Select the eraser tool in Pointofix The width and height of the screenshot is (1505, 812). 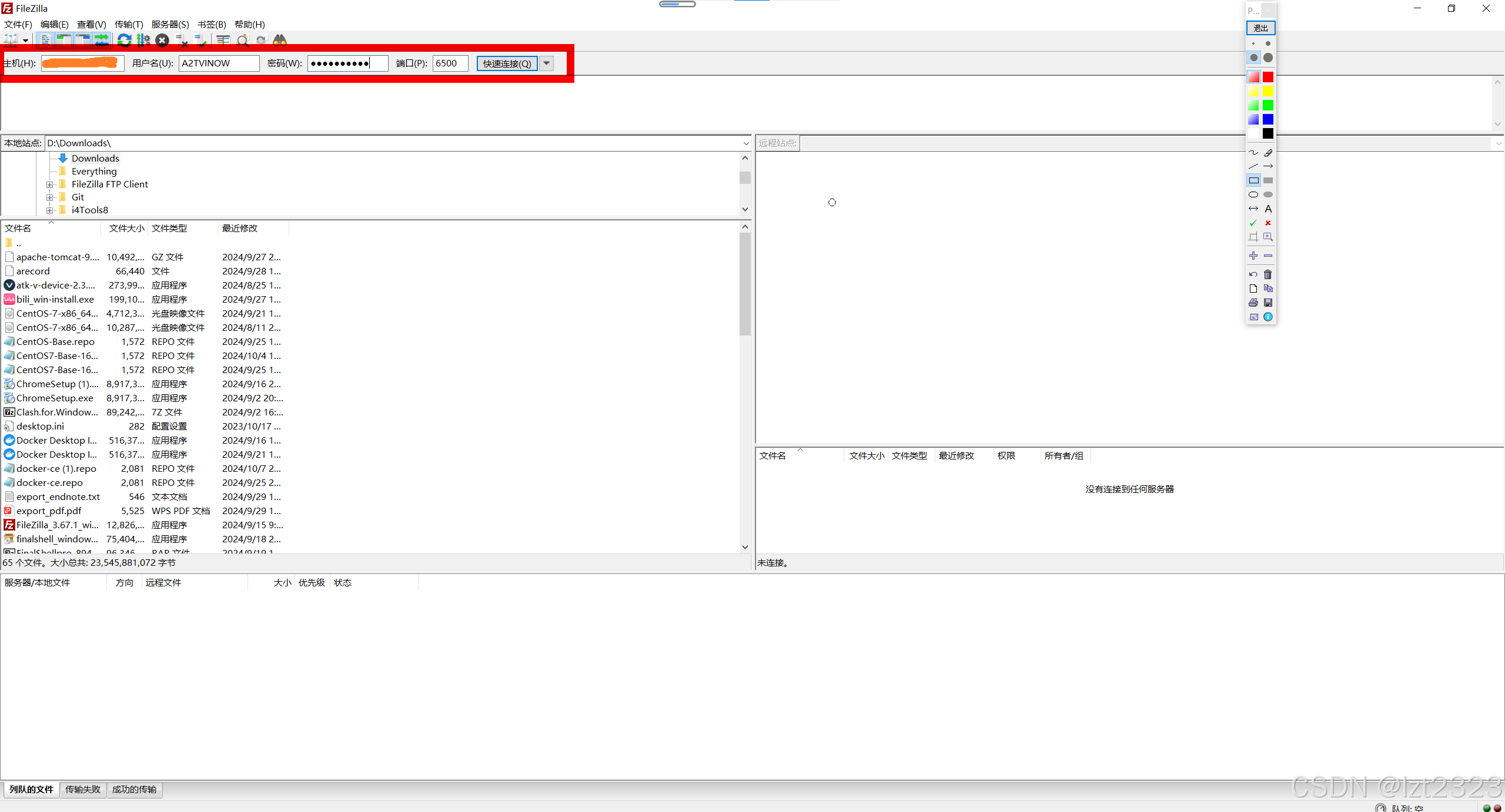coord(1267,153)
